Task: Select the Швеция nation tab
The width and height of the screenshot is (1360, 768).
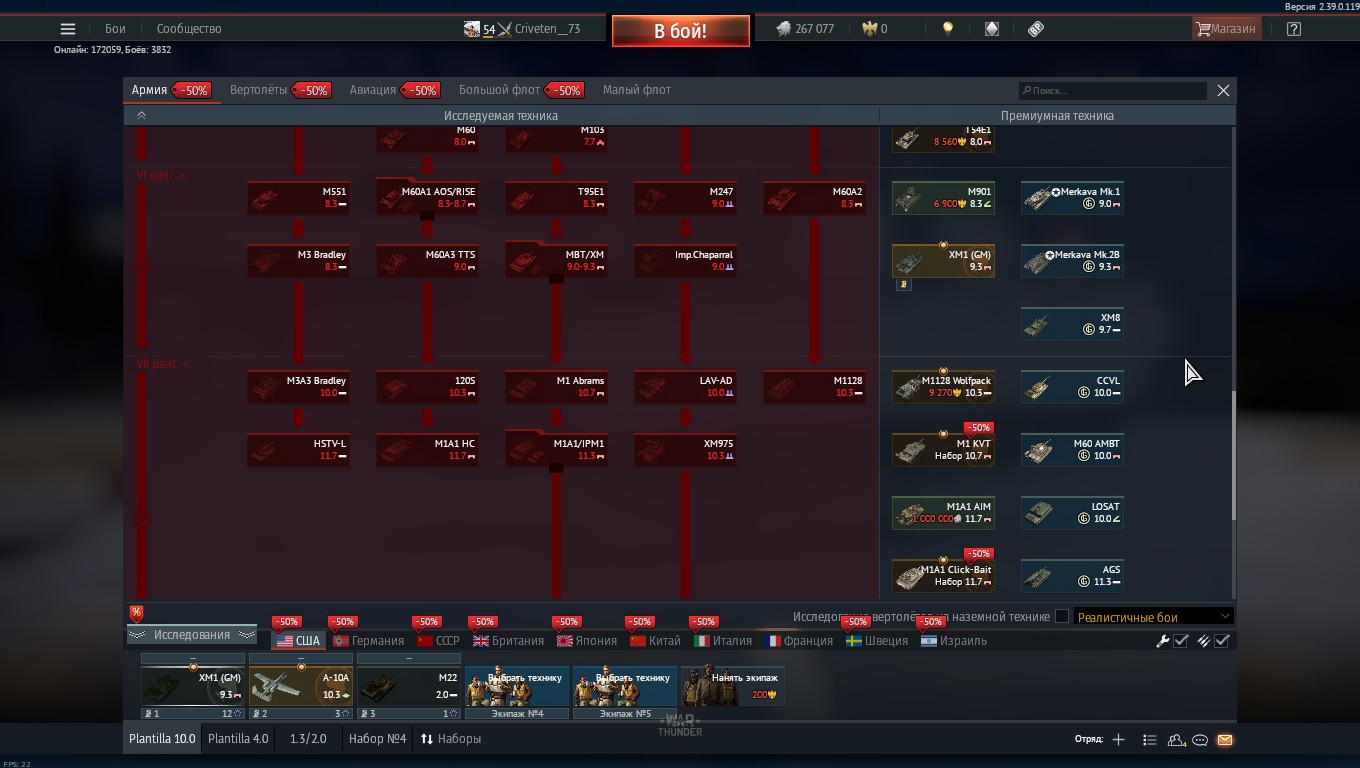Action: click(x=877, y=641)
